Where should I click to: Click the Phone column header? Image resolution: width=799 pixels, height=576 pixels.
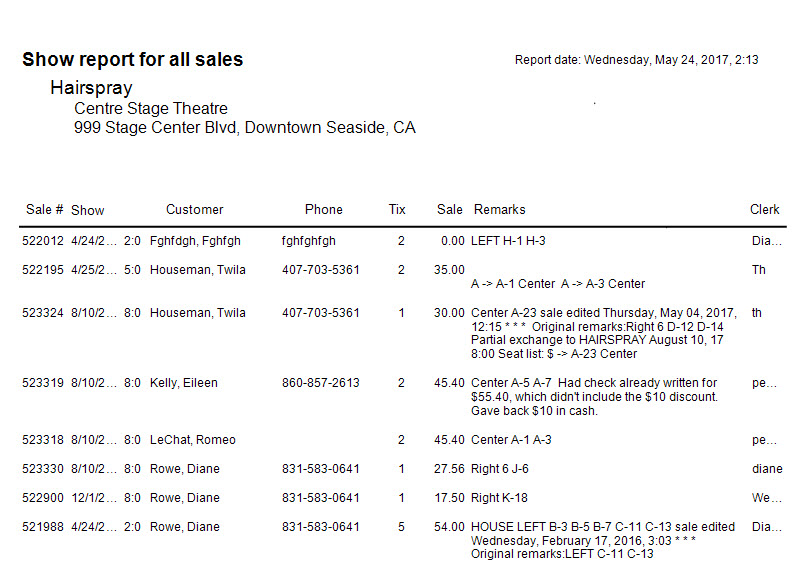pos(324,210)
